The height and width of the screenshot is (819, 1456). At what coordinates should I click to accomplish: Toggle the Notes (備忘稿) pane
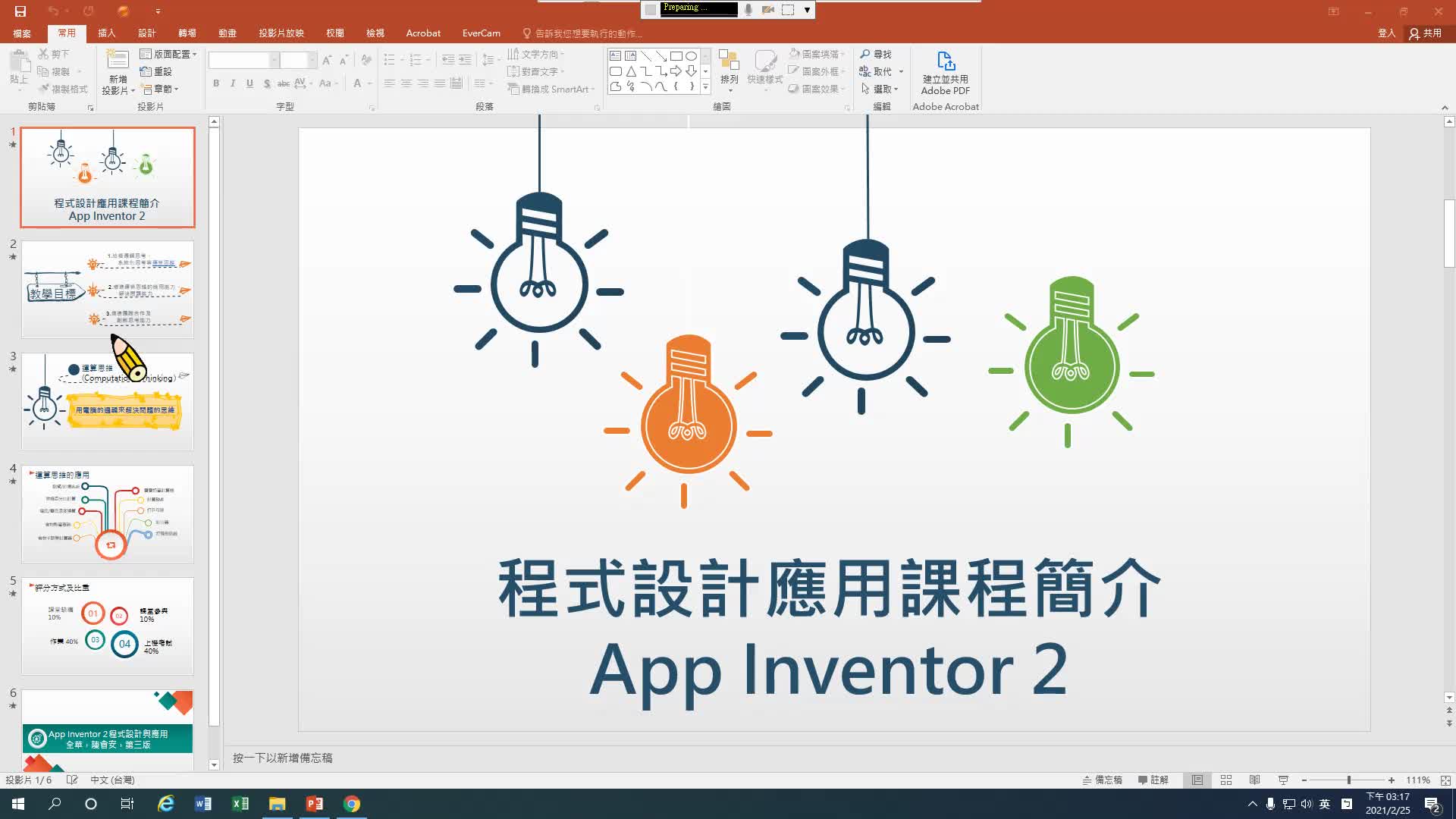(1102, 780)
